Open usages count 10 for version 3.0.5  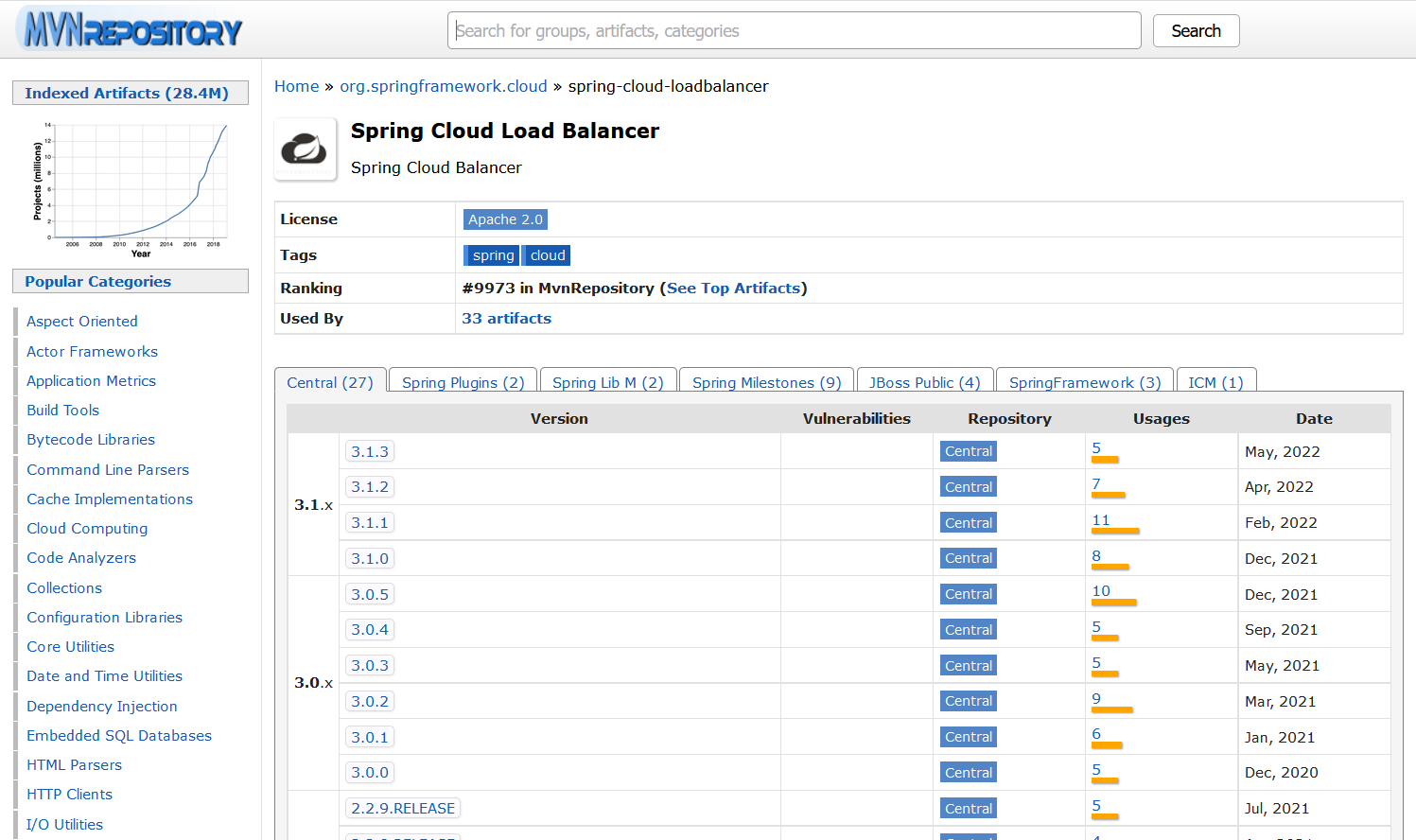pyautogui.click(x=1101, y=591)
